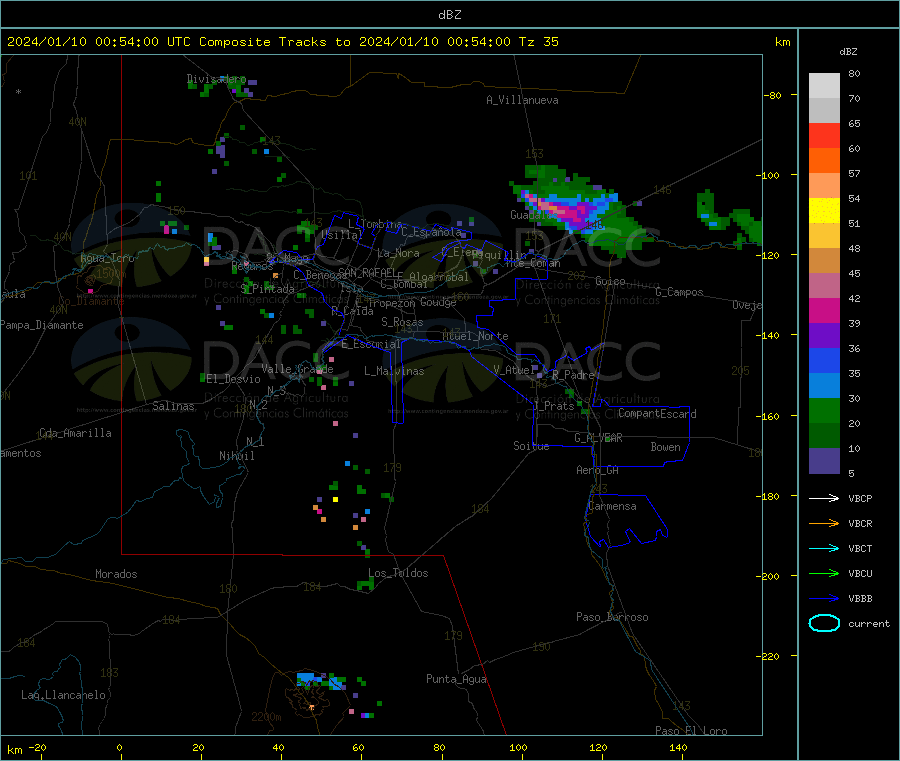Click the Agua_Toro label
This screenshot has width=900, height=761.
pyautogui.click(x=107, y=258)
